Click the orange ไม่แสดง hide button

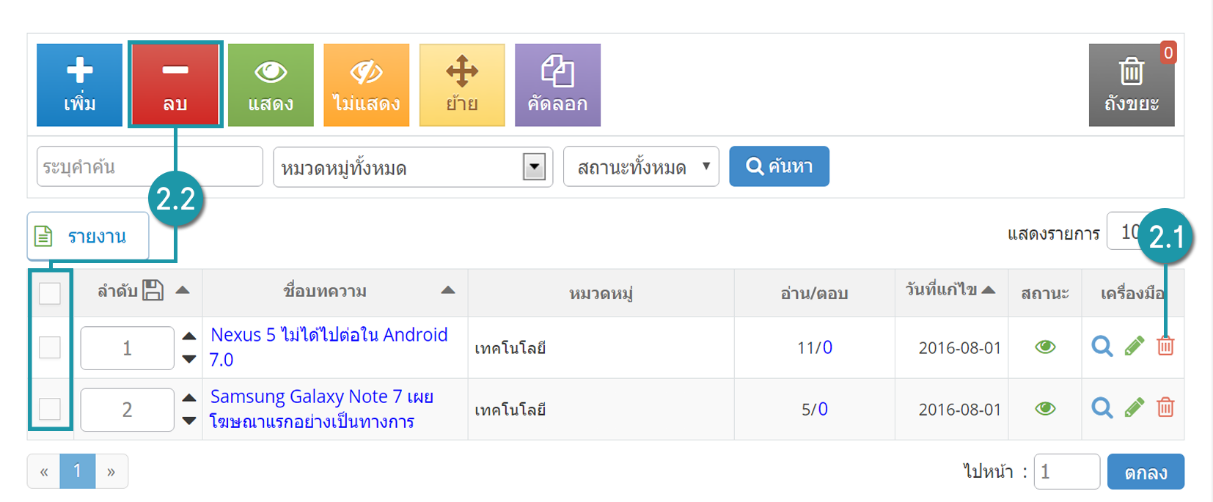click(366, 85)
